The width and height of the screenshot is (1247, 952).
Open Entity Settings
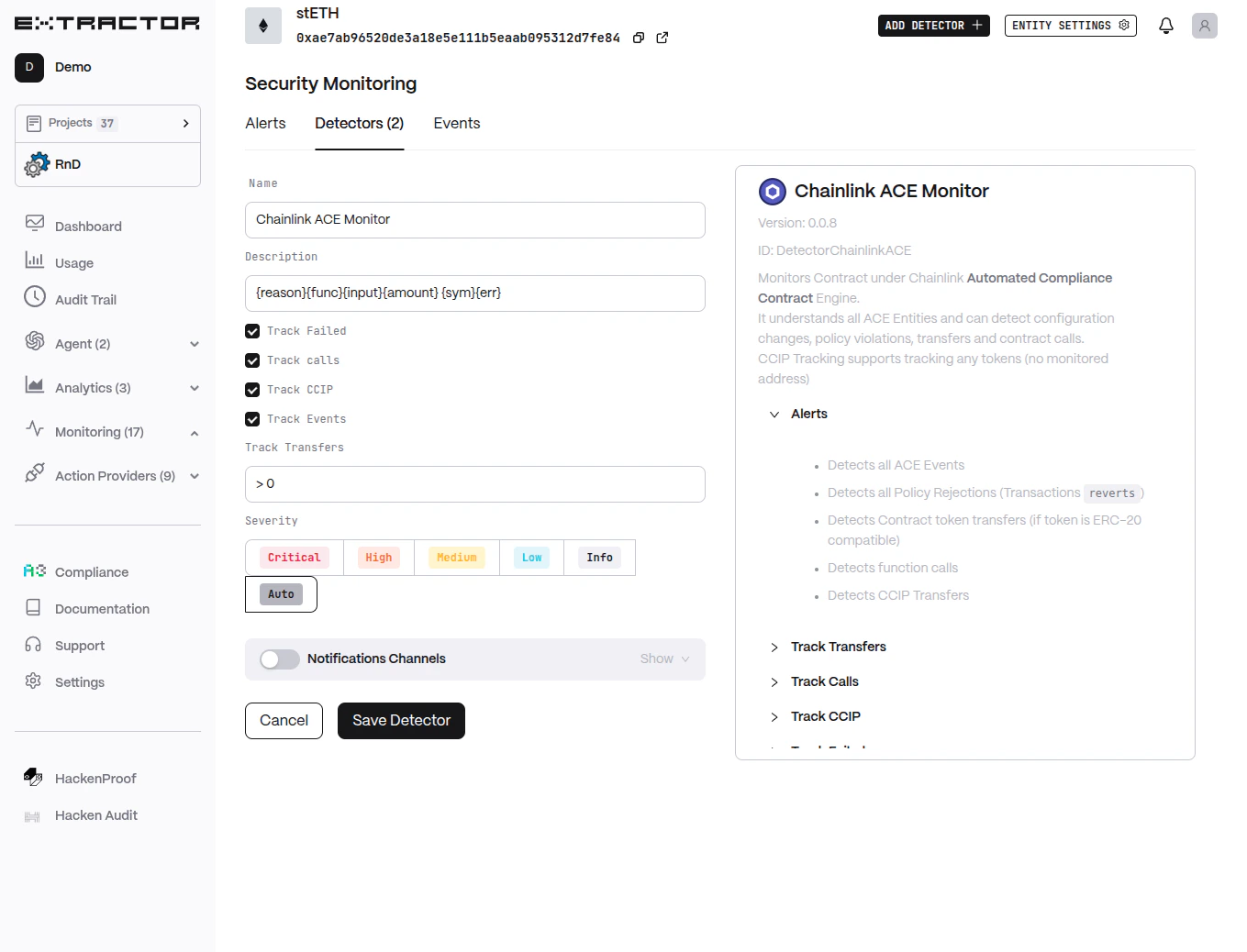(1071, 26)
